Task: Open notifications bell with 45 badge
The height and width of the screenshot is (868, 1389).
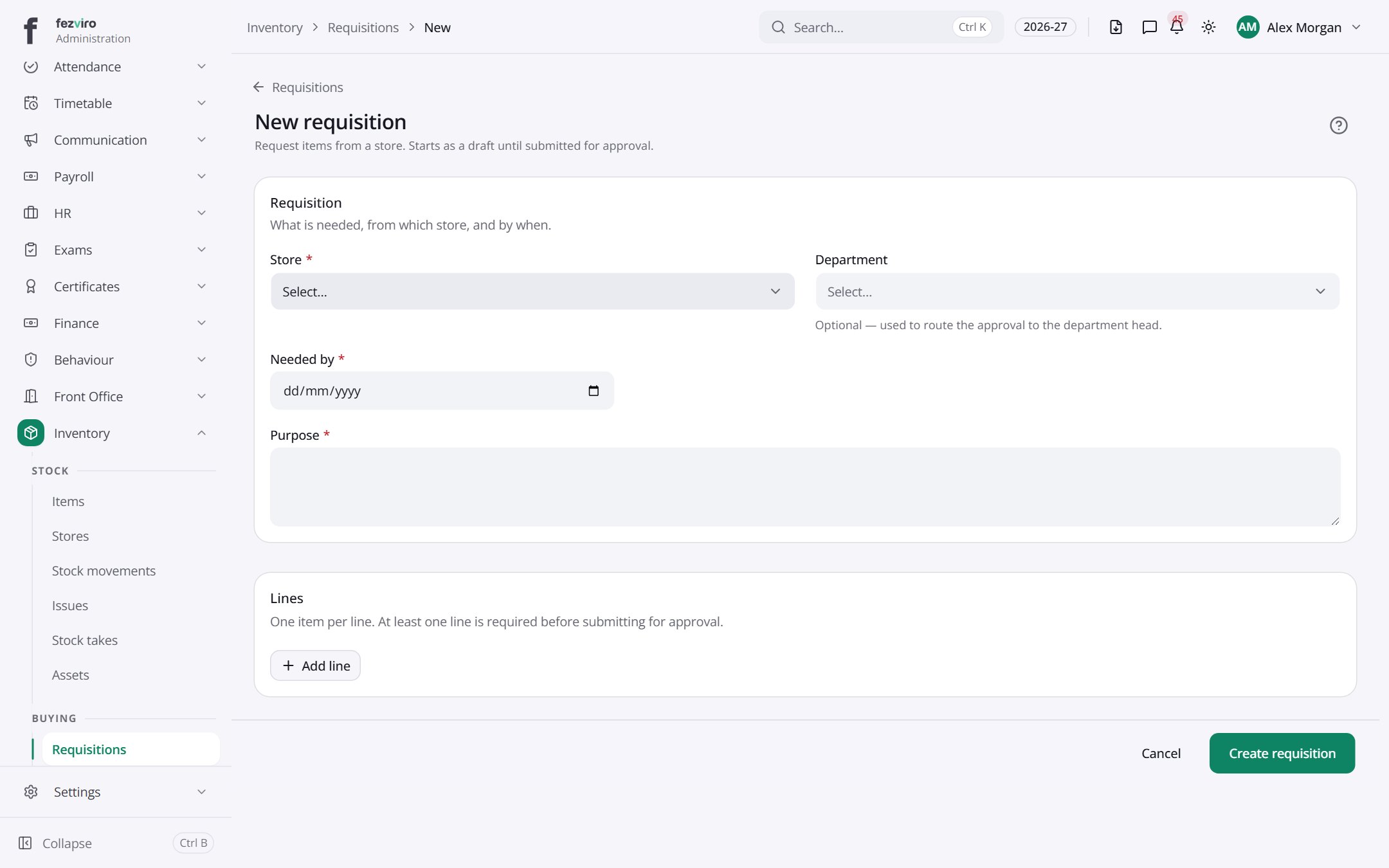Action: [1177, 26]
